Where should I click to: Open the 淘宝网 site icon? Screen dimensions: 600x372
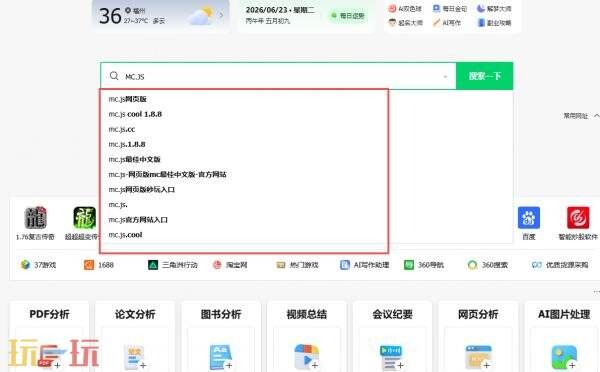(217, 264)
